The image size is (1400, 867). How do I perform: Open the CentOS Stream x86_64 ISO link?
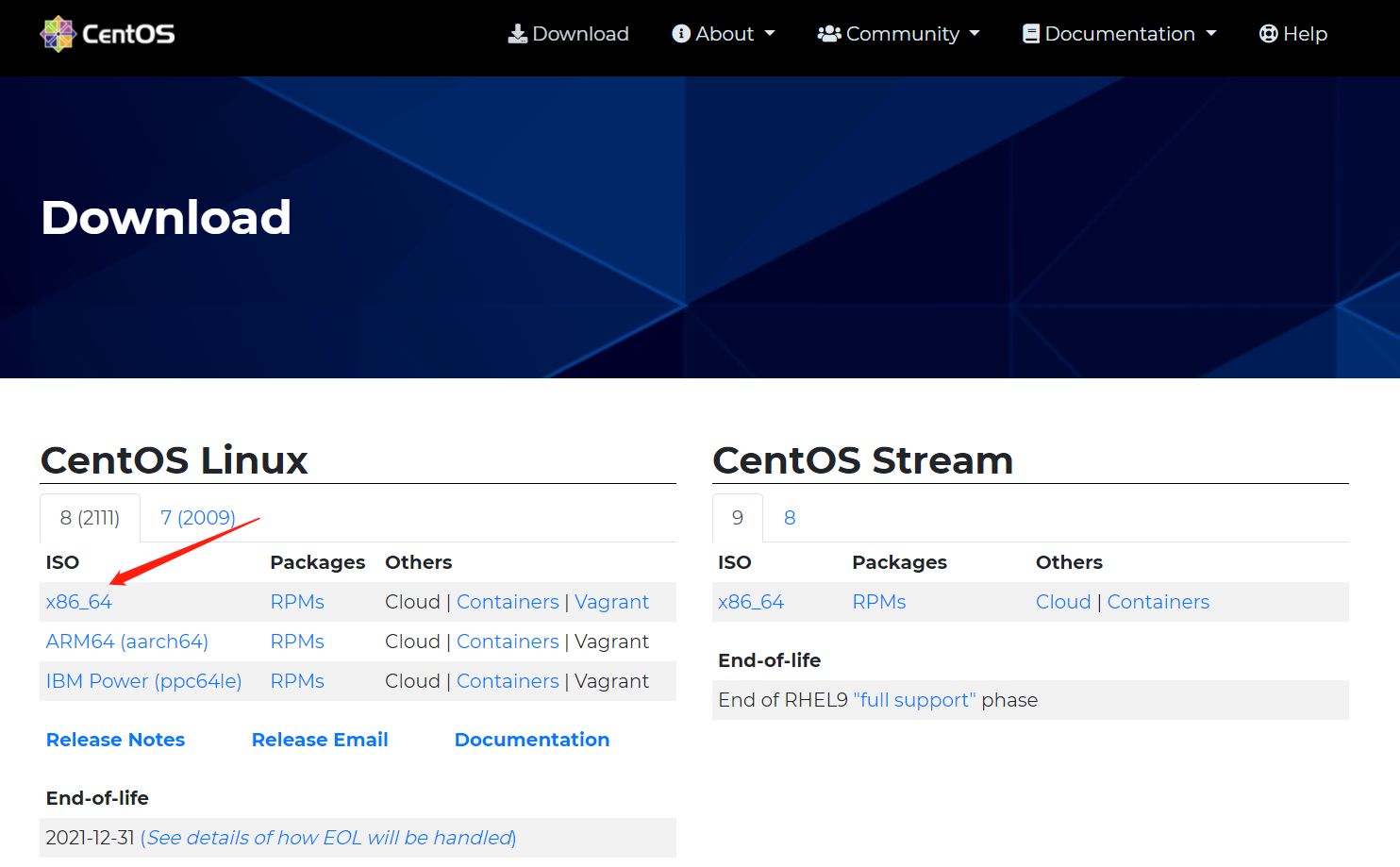tap(751, 602)
